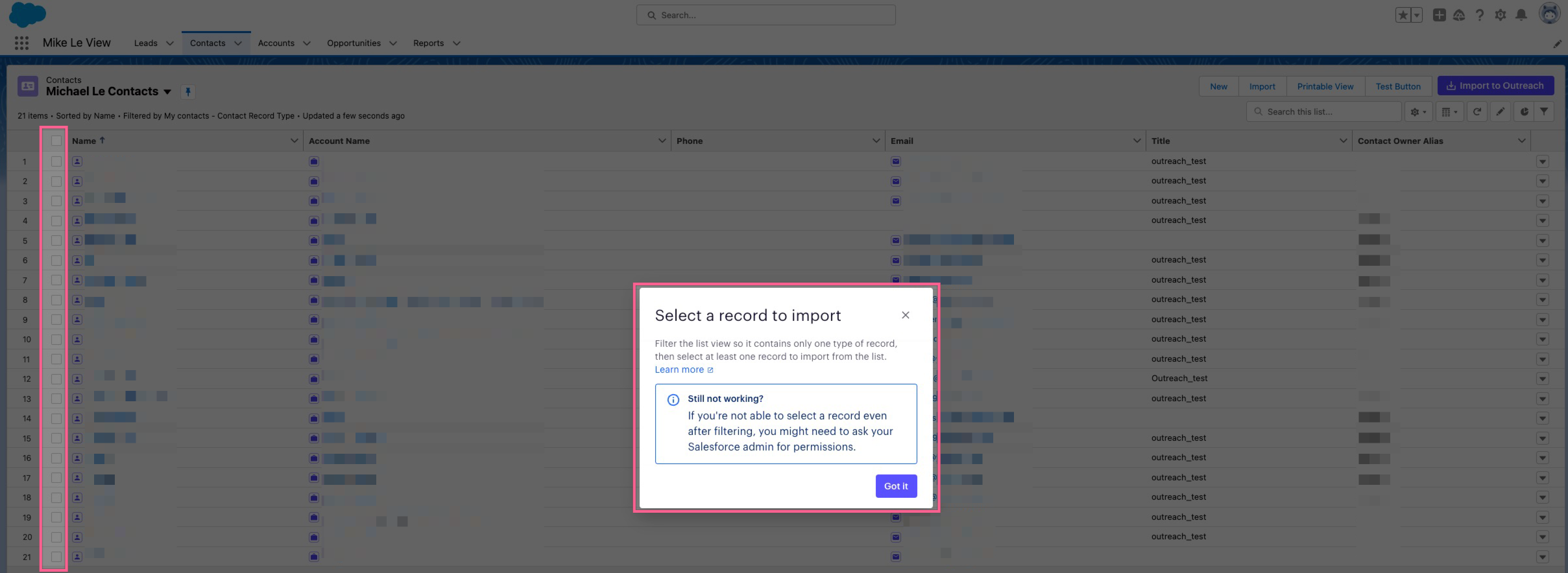Open the App Launcher grid icon
This screenshot has width=1568, height=573.
[x=21, y=43]
